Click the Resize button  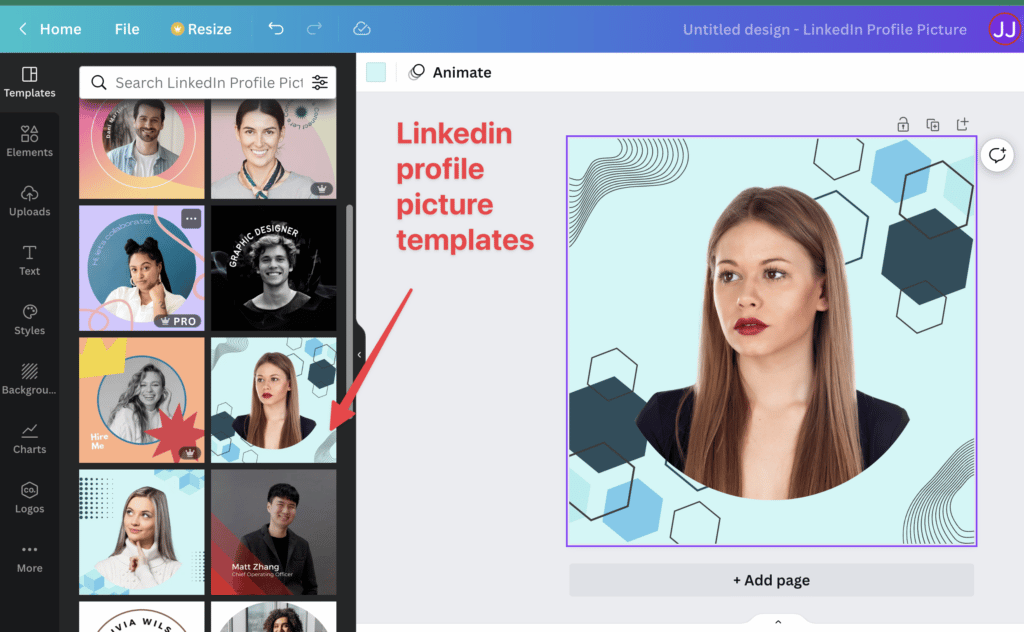[x=201, y=29]
